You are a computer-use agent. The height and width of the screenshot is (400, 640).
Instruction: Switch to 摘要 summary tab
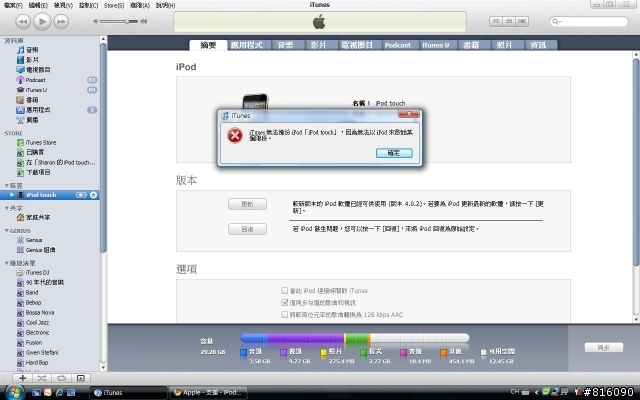tap(208, 45)
